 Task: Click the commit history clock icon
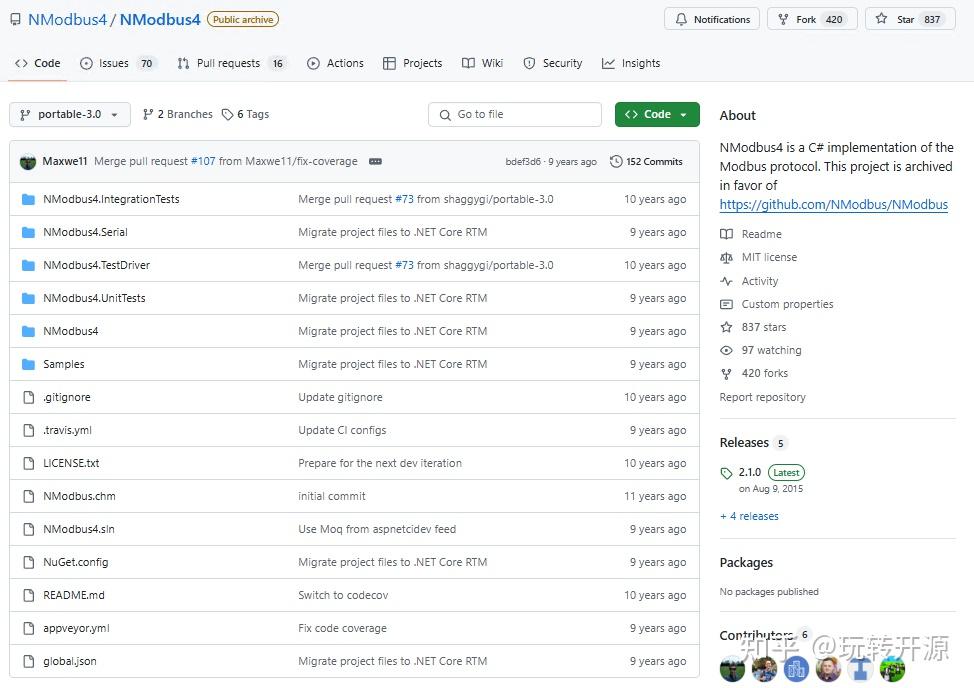616,161
